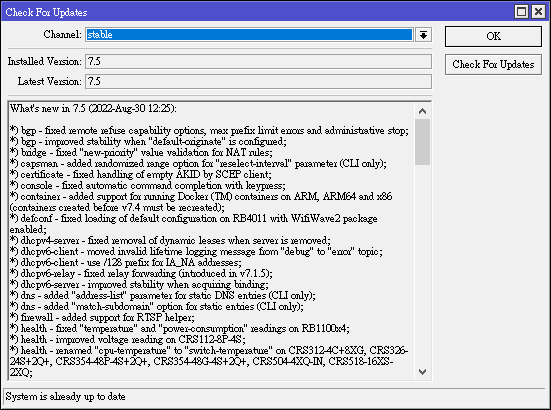Click the dns "address-list" parameter line
Image resolution: width=551 pixels, height=410 pixels.
(163, 295)
